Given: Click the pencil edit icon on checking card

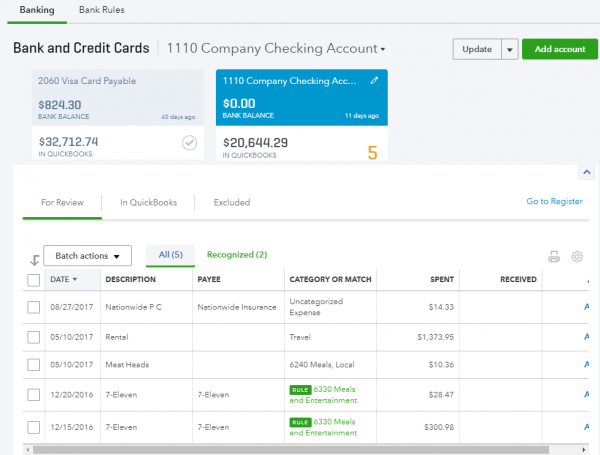Looking at the screenshot, I should tap(373, 80).
